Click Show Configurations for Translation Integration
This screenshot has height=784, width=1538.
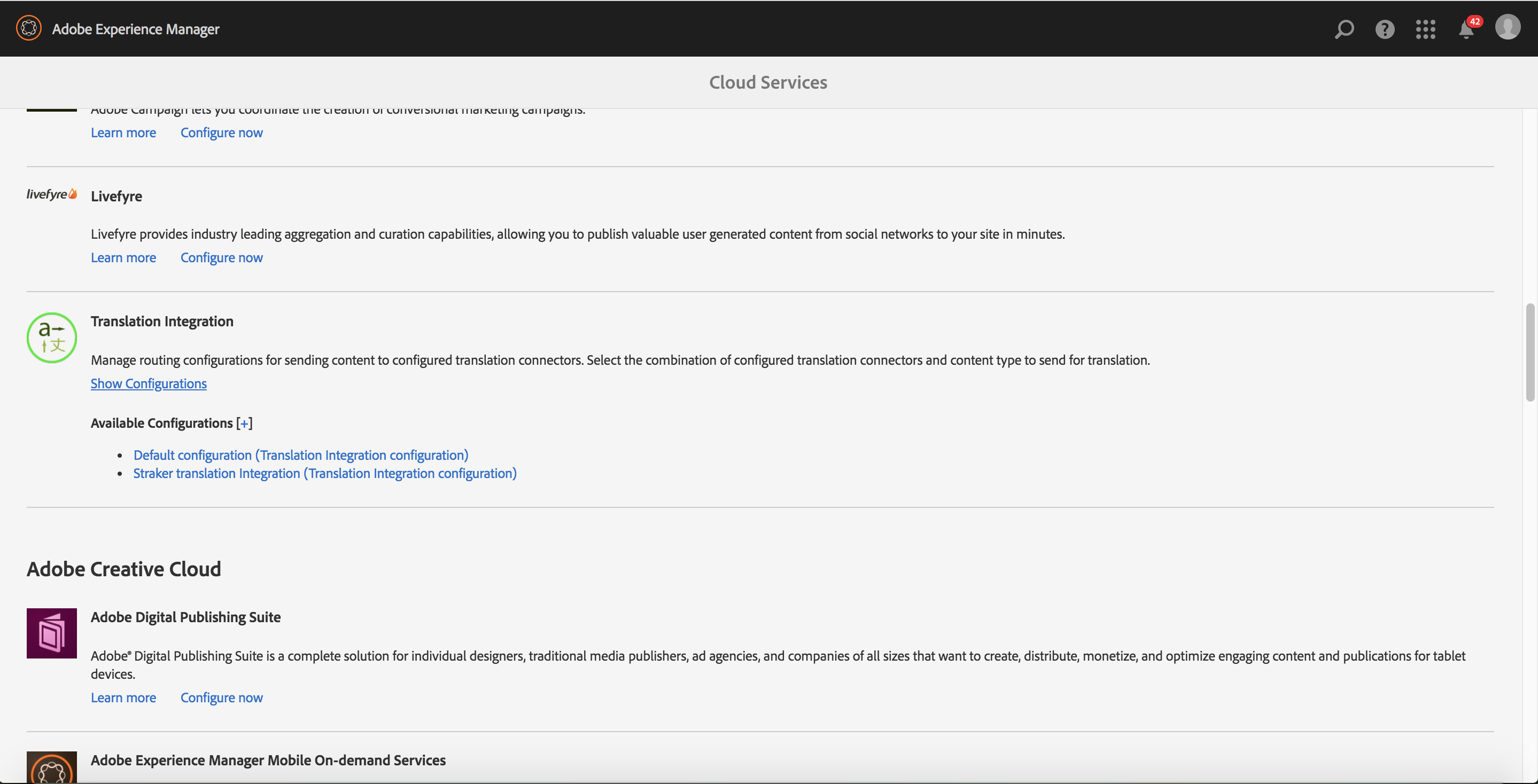click(x=149, y=383)
